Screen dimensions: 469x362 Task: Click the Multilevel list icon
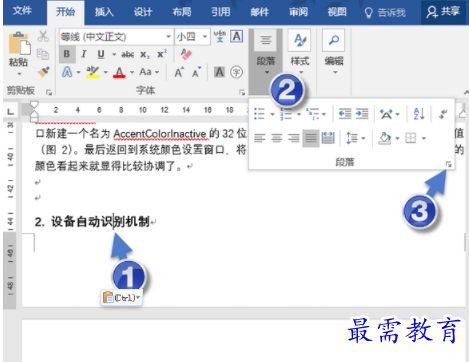point(312,114)
